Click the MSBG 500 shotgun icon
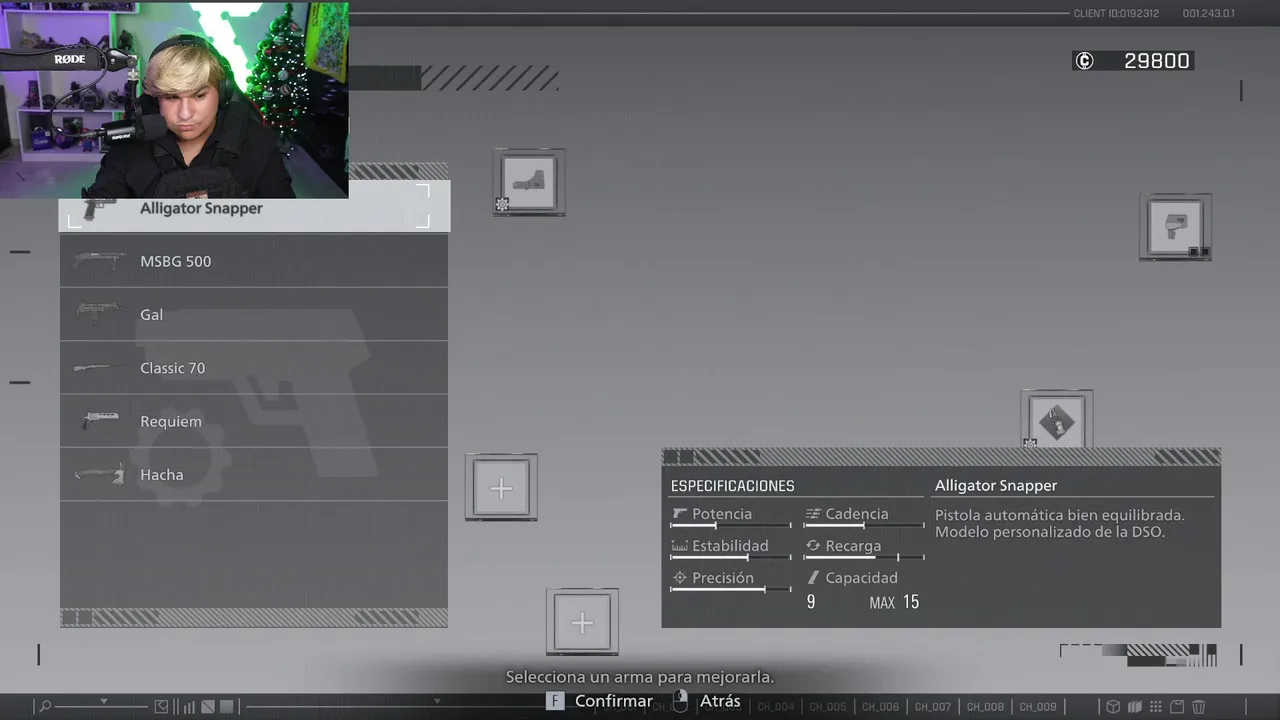Viewport: 1280px width, 720px height. (x=99, y=260)
